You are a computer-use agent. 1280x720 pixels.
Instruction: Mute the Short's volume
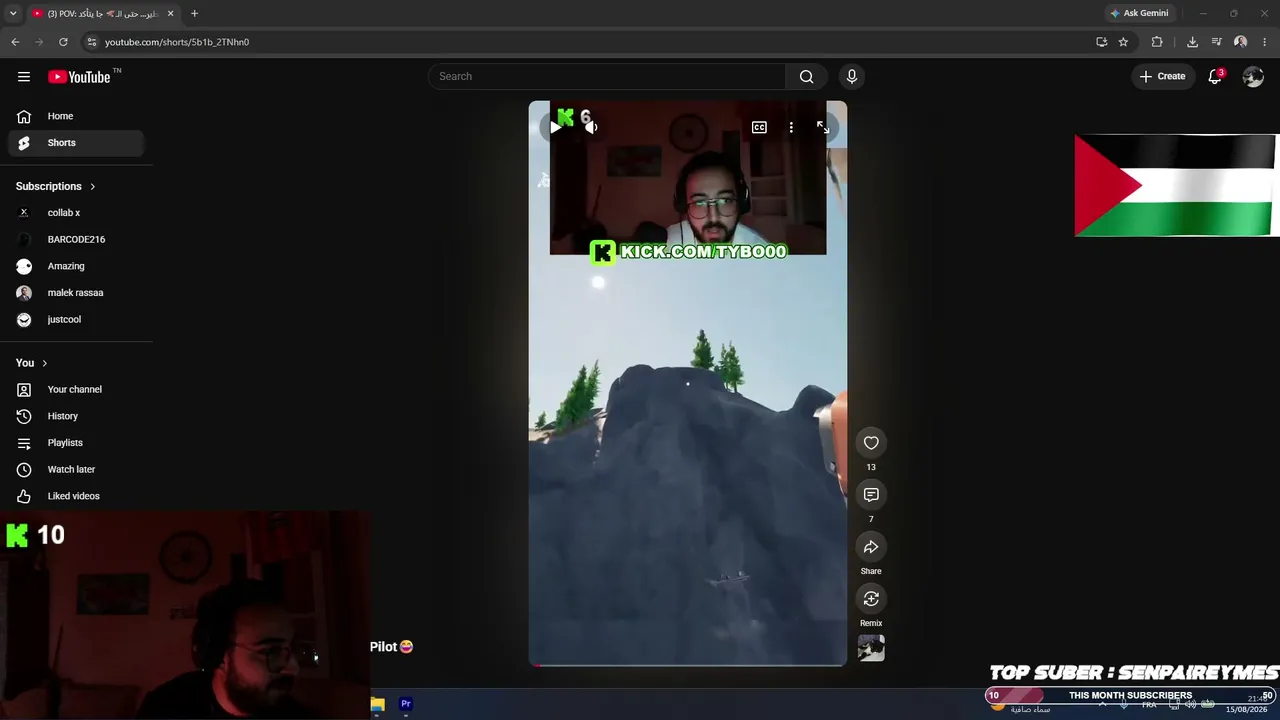tap(591, 128)
